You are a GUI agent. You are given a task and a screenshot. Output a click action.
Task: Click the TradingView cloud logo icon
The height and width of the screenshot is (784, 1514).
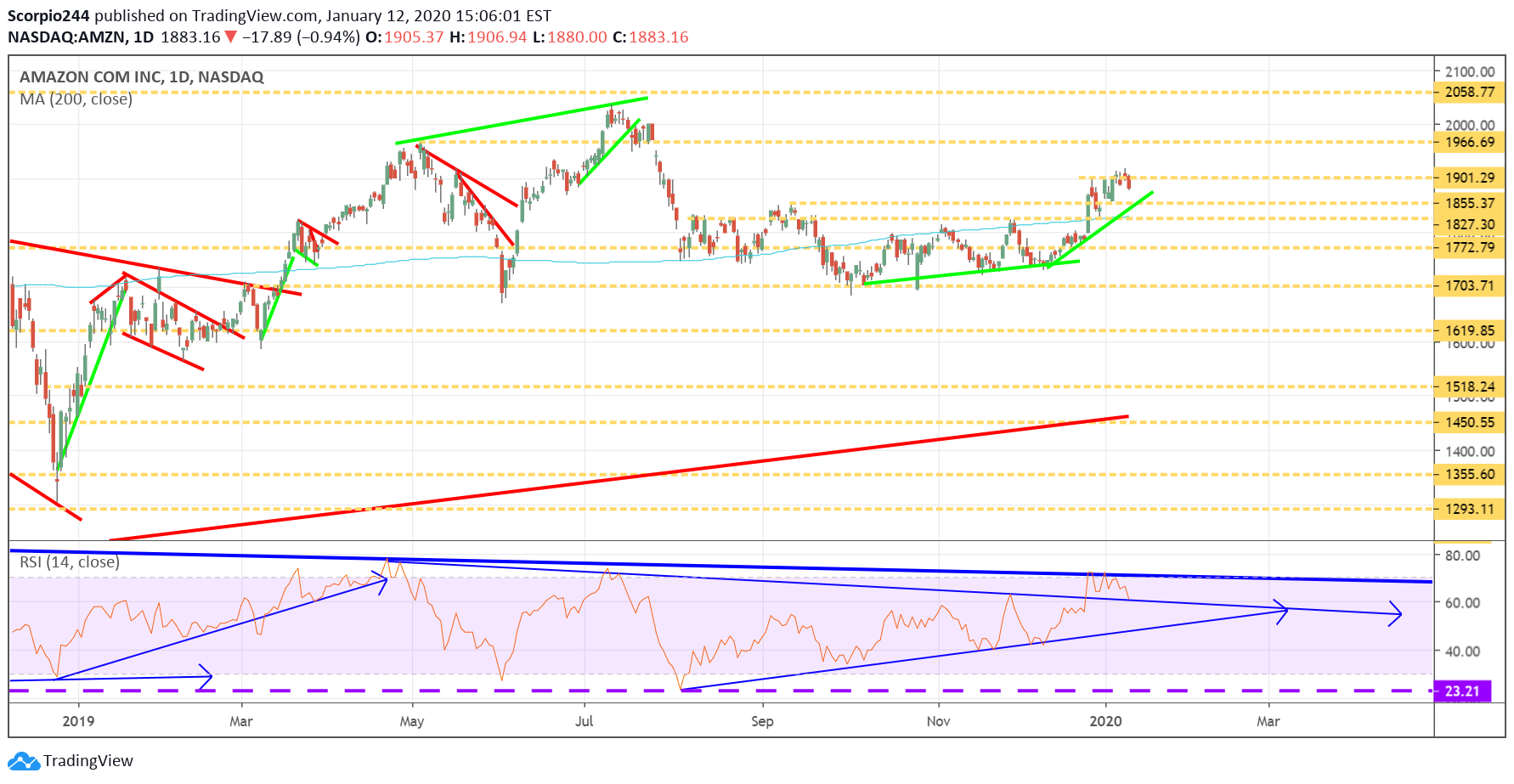click(x=24, y=761)
